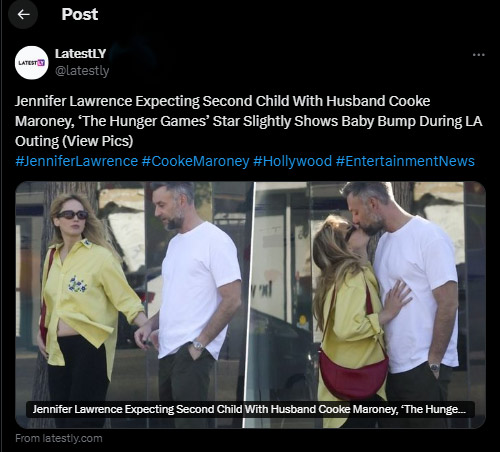Open the three-dot more options menu
500x452 pixels.
479,55
